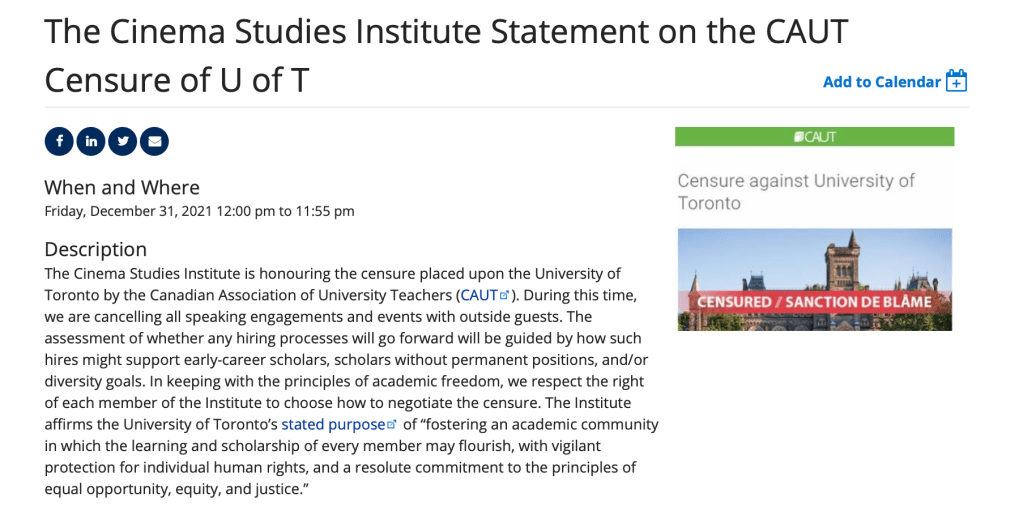Viewport: 1023px width, 510px height.
Task: Click external-link icon beside CAUT link
Action: pos(504,295)
